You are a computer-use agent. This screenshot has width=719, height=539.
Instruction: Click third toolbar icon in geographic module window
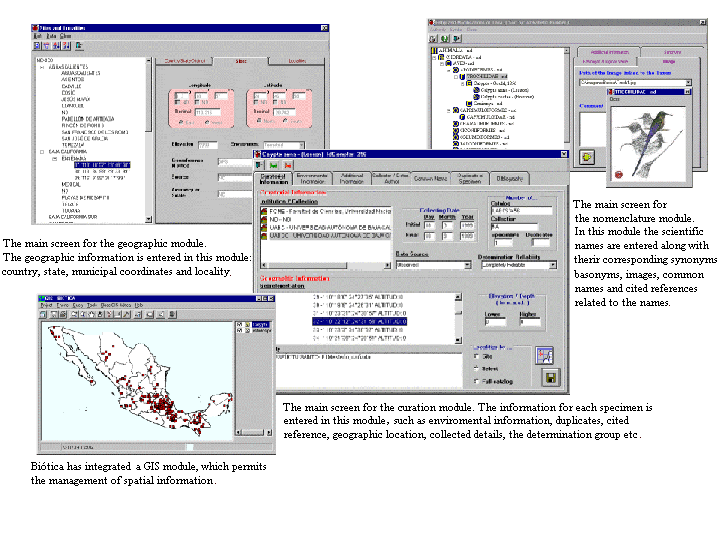click(x=56, y=45)
